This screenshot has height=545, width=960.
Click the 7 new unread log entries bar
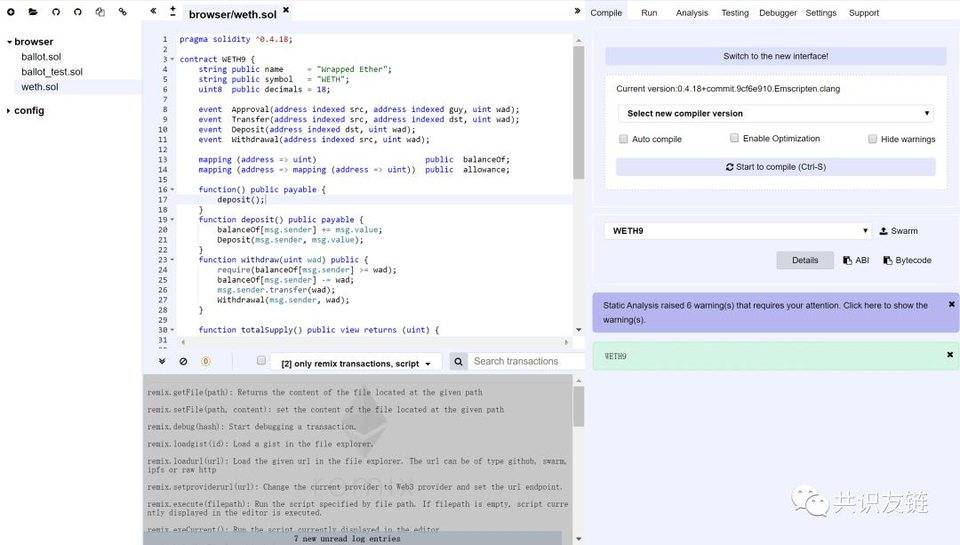coord(352,538)
